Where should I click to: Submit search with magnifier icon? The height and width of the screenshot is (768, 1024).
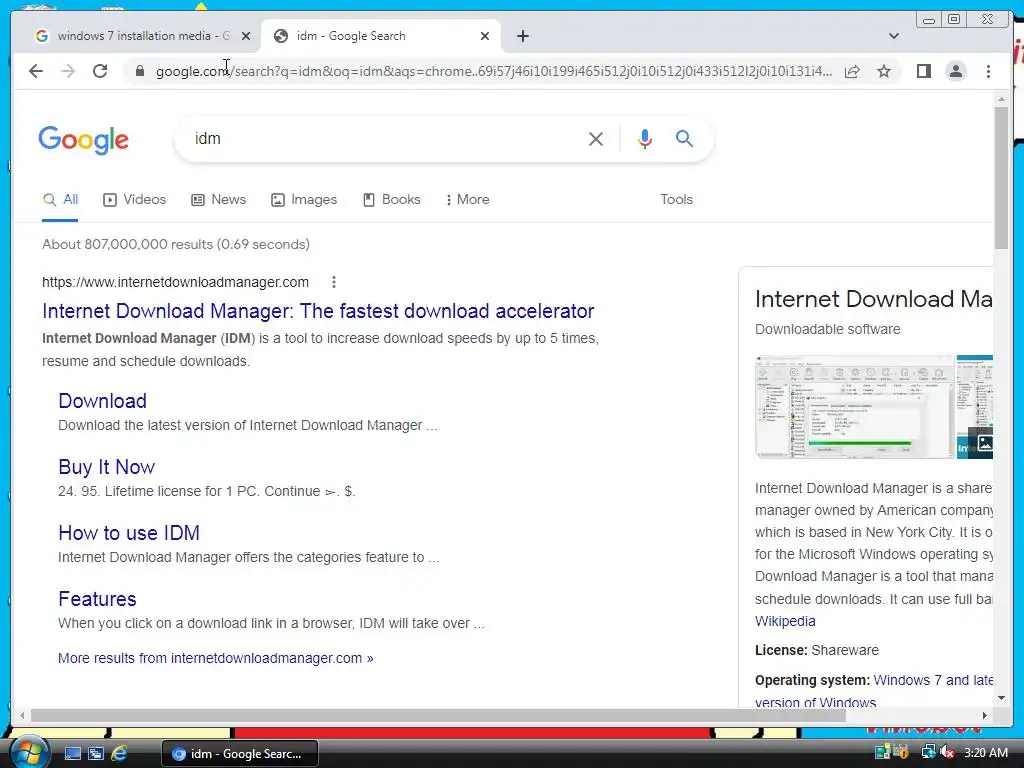tap(684, 138)
